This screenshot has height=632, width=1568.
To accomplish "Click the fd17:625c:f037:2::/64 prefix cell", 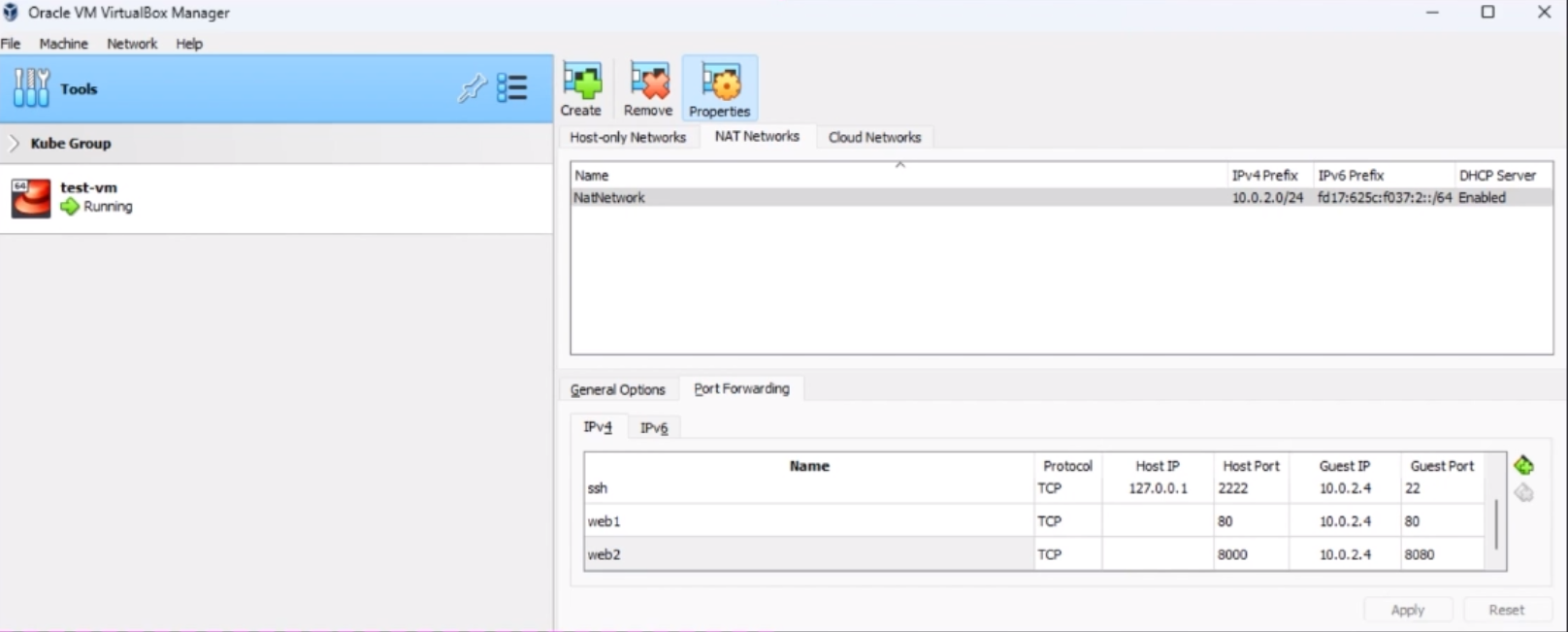I will click(1385, 197).
